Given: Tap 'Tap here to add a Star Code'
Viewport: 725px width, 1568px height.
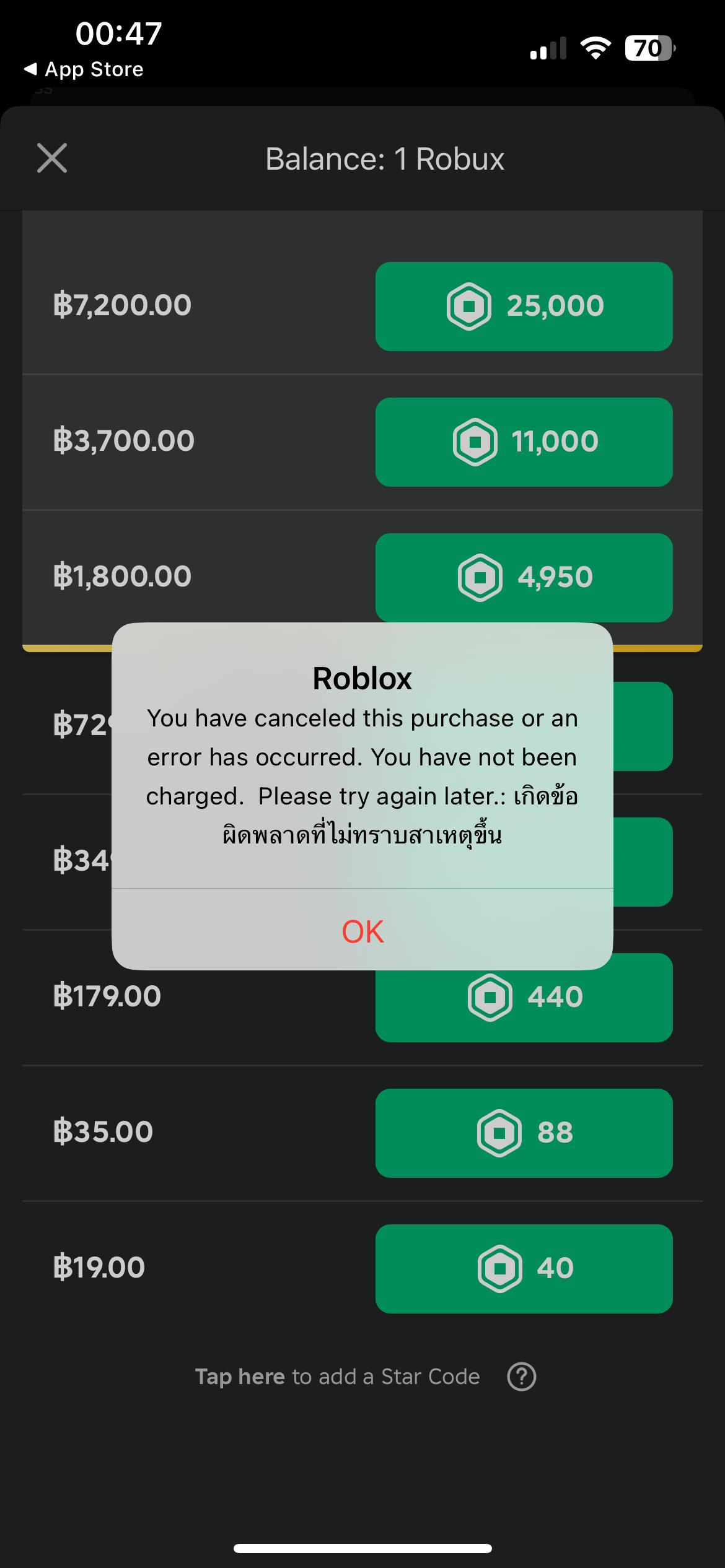Looking at the screenshot, I should click(x=337, y=1377).
